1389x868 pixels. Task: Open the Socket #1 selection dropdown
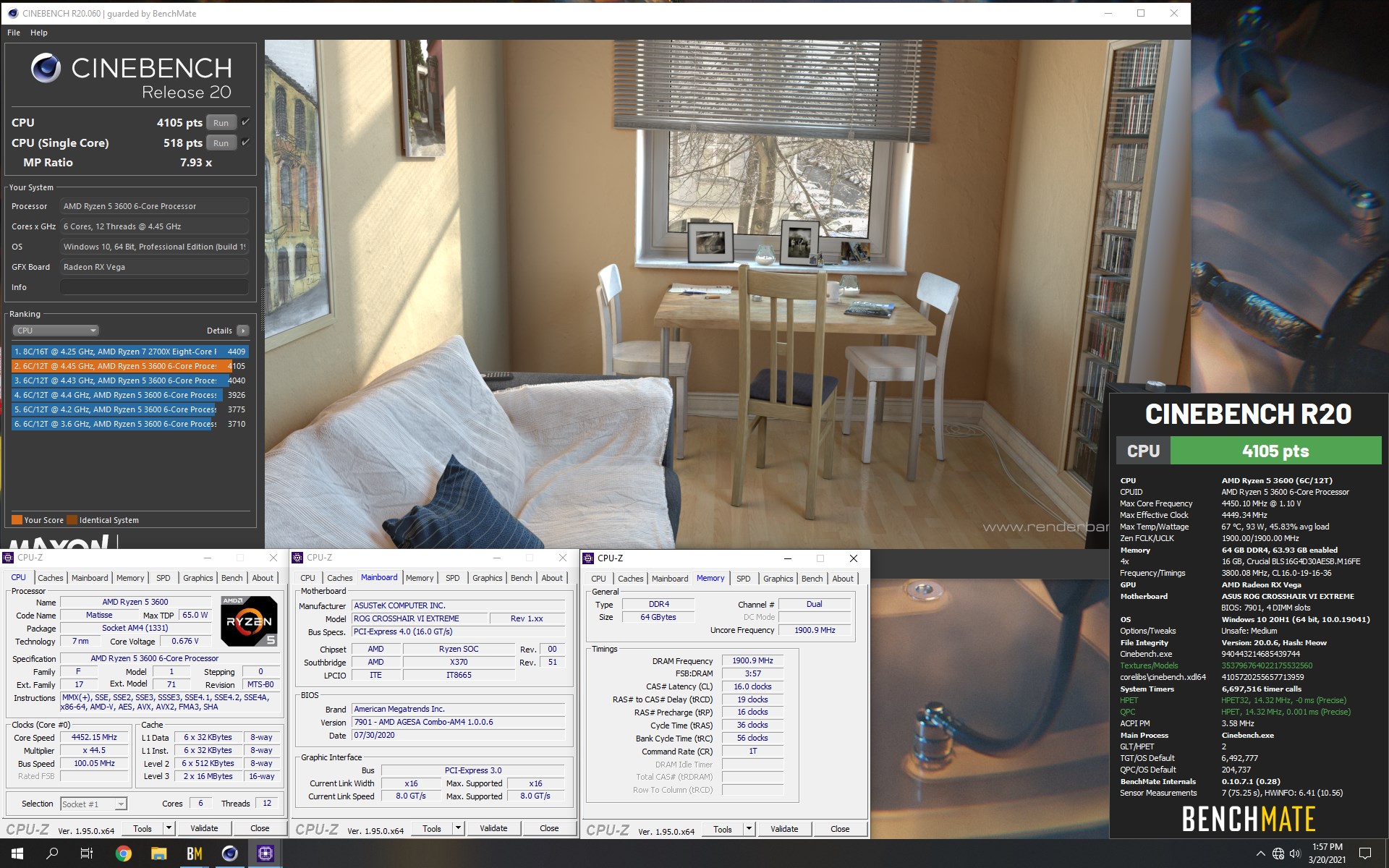[93, 804]
